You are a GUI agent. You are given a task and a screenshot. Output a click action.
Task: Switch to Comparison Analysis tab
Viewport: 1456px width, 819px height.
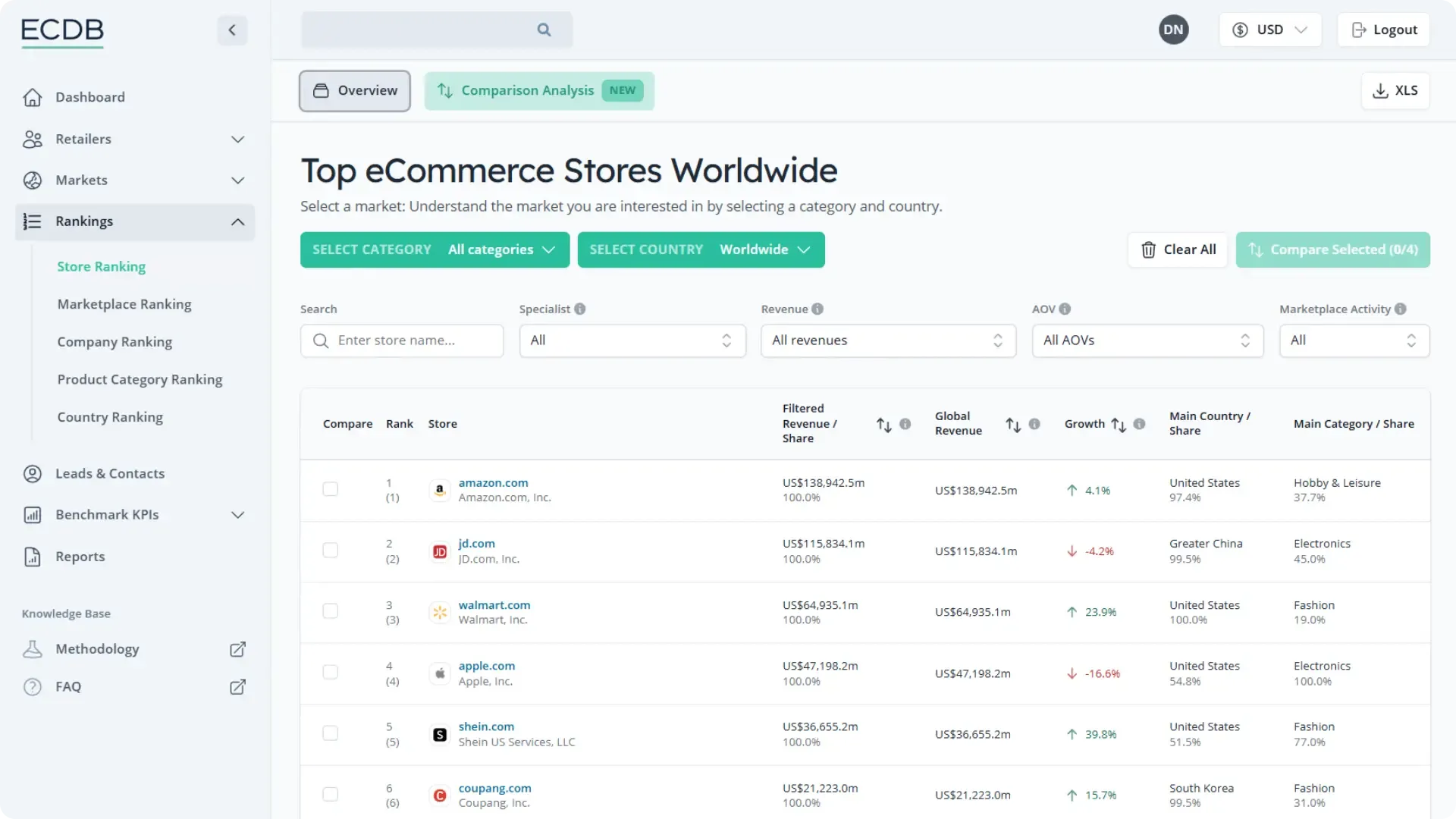pyautogui.click(x=539, y=91)
